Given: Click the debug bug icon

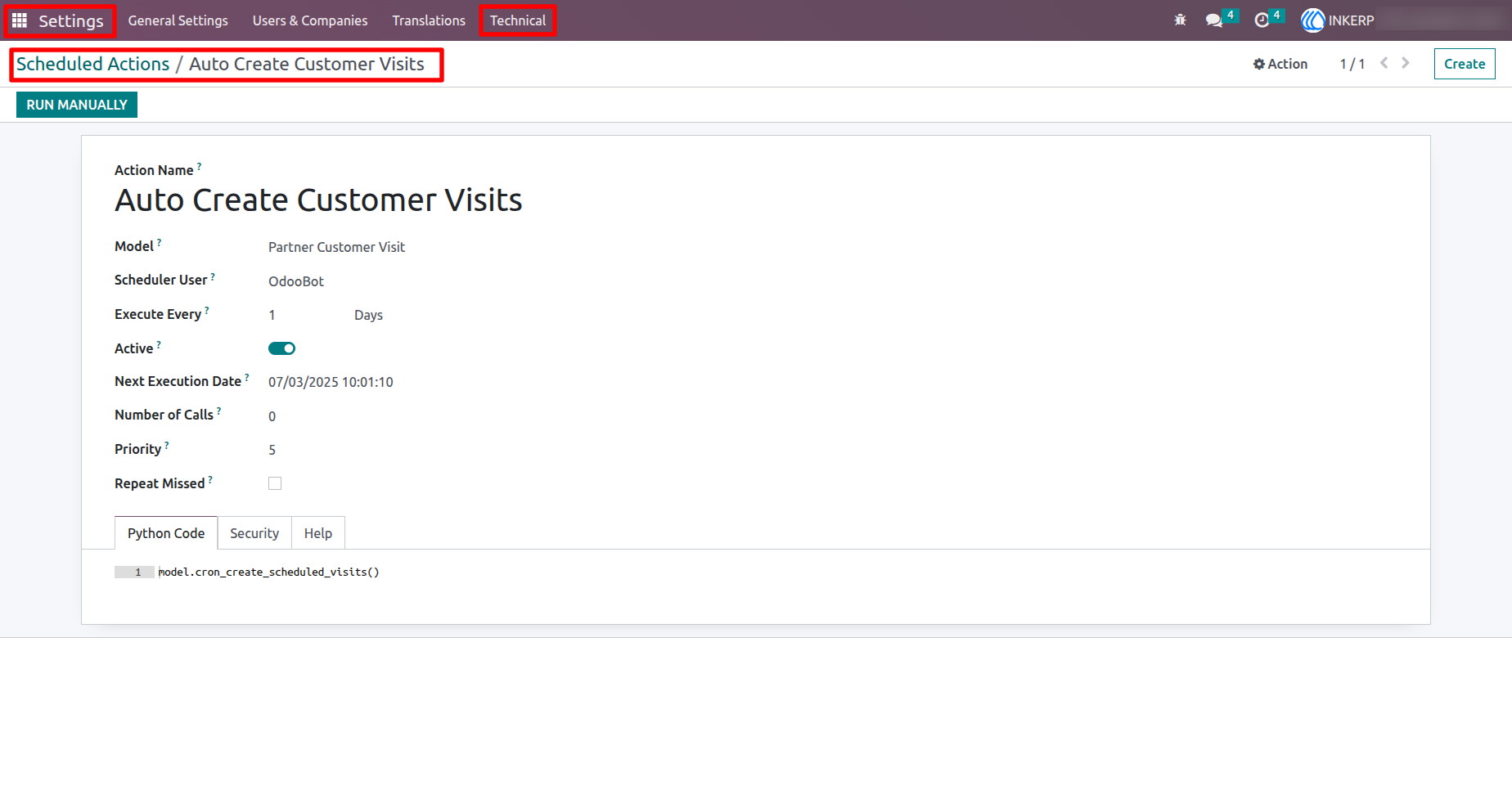Looking at the screenshot, I should [x=1180, y=20].
